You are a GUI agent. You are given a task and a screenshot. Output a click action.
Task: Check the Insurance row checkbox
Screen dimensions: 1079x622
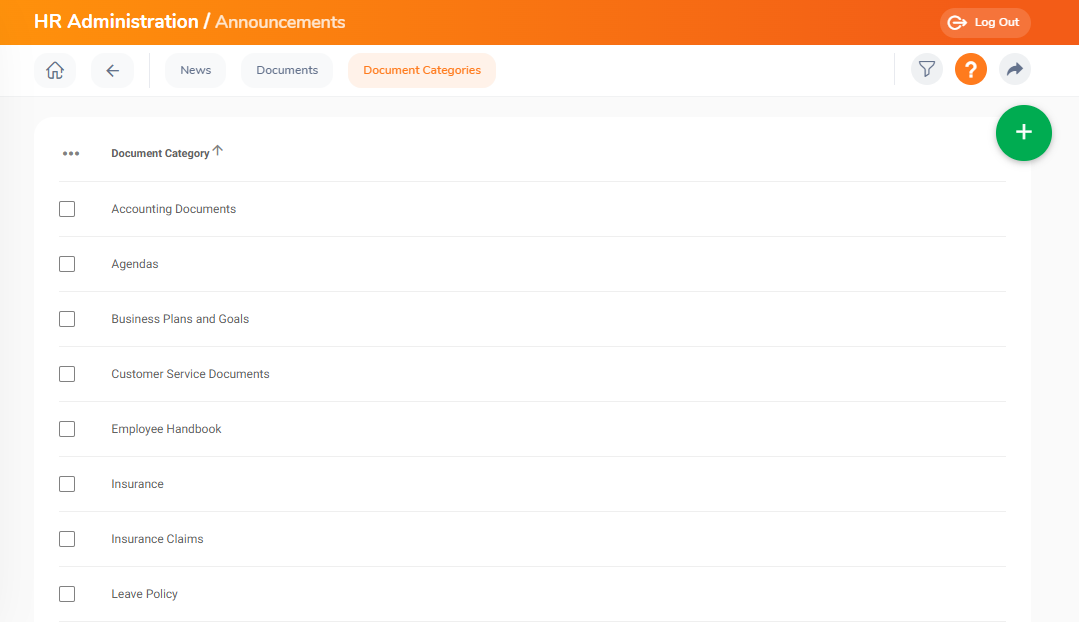point(67,484)
